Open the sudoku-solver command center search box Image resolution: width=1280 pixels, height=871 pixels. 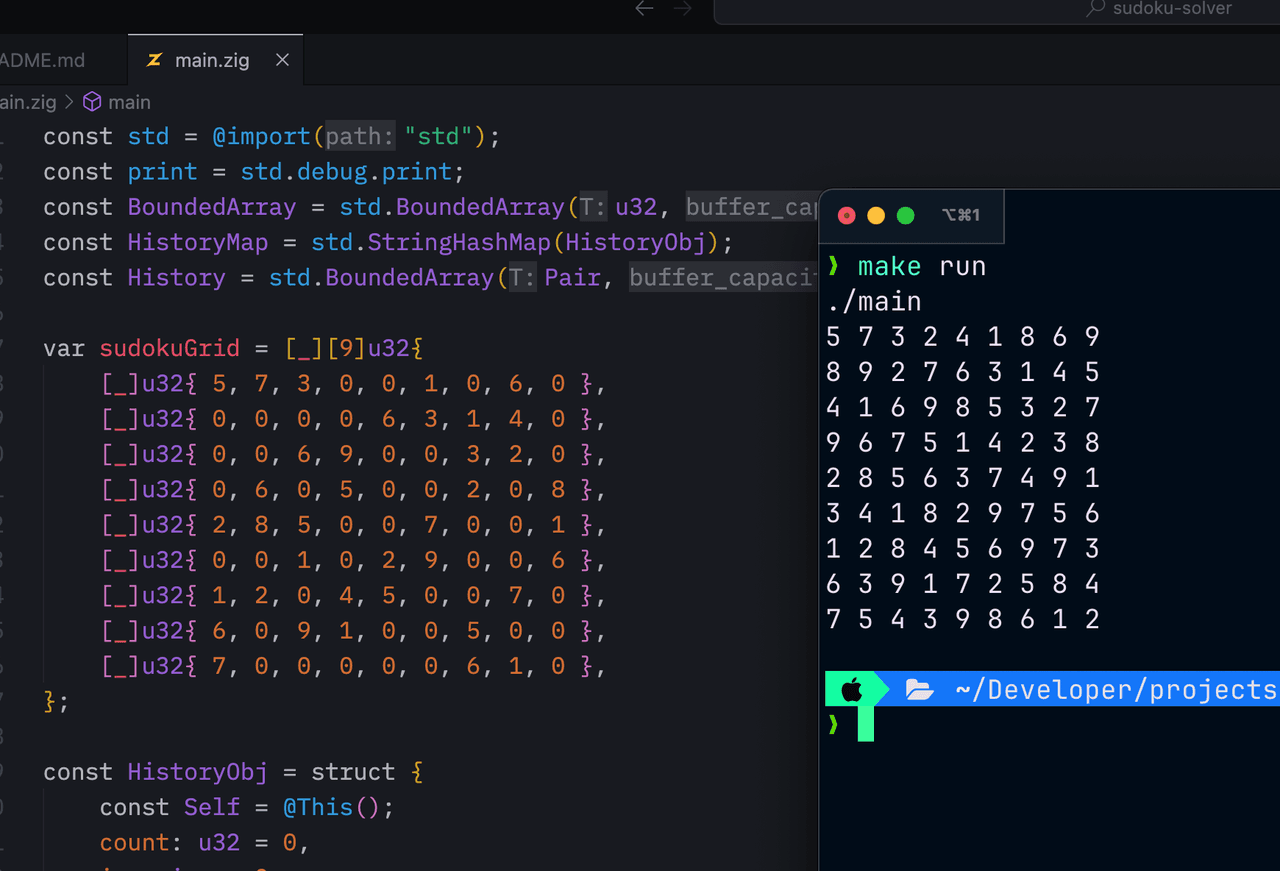[1000, 10]
